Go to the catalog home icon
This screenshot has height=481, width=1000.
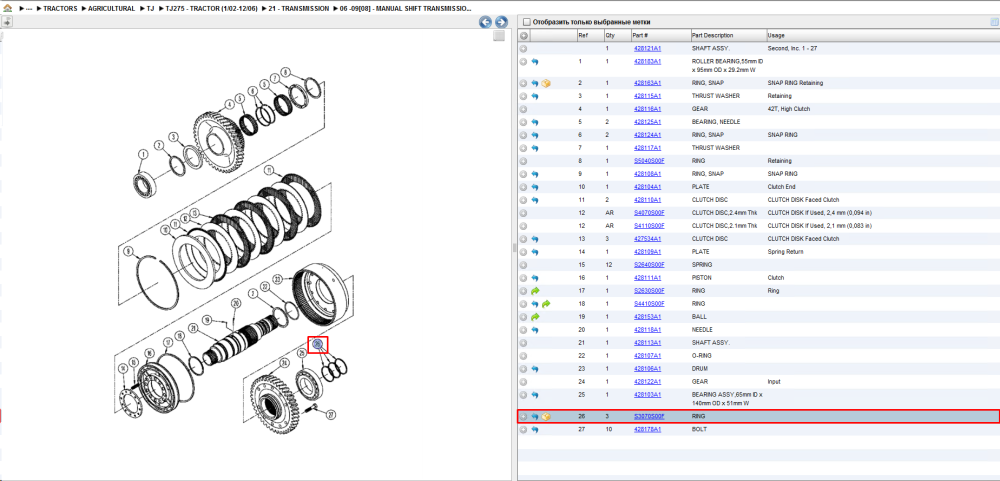click(8, 8)
